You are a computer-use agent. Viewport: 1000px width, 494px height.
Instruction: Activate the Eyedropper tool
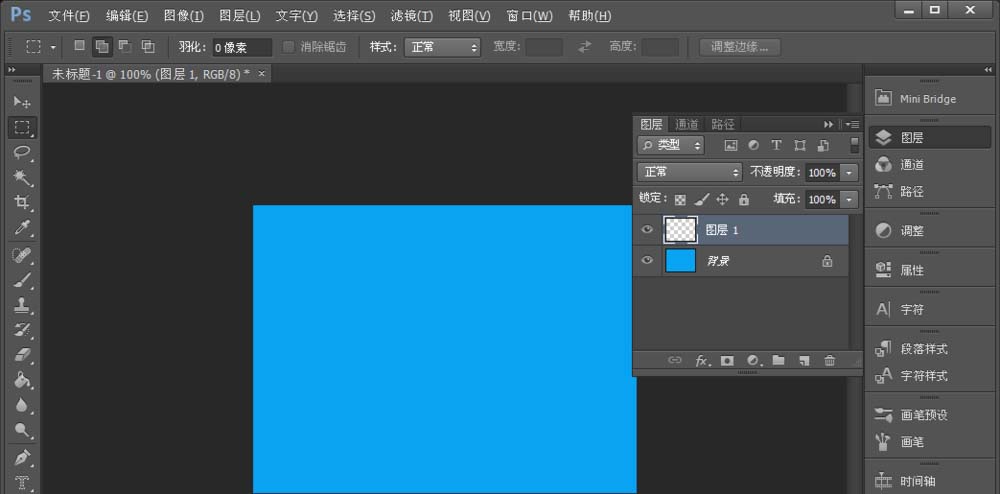pos(21,229)
